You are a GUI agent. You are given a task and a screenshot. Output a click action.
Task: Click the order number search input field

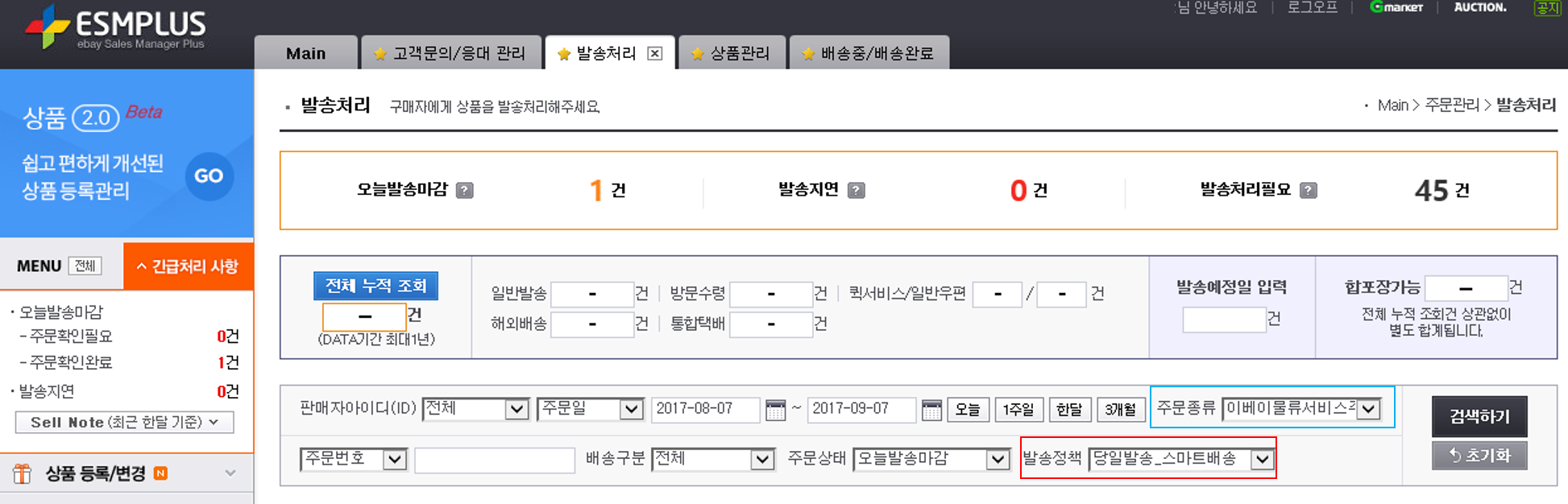pos(494,460)
